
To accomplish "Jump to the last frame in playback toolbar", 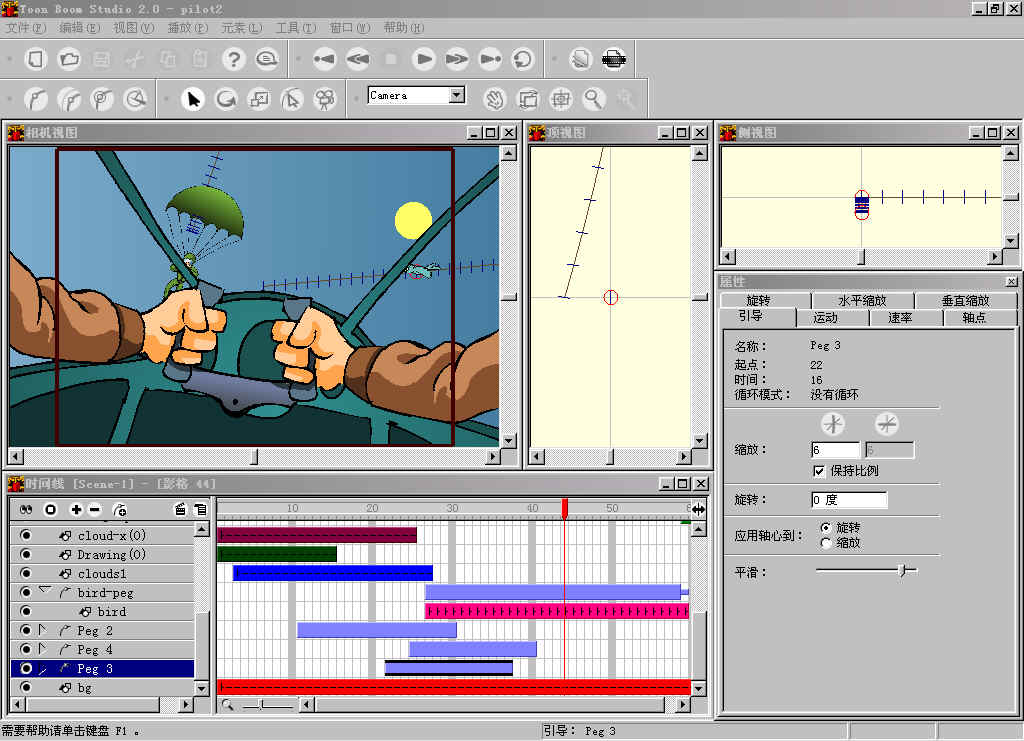I will [x=490, y=59].
